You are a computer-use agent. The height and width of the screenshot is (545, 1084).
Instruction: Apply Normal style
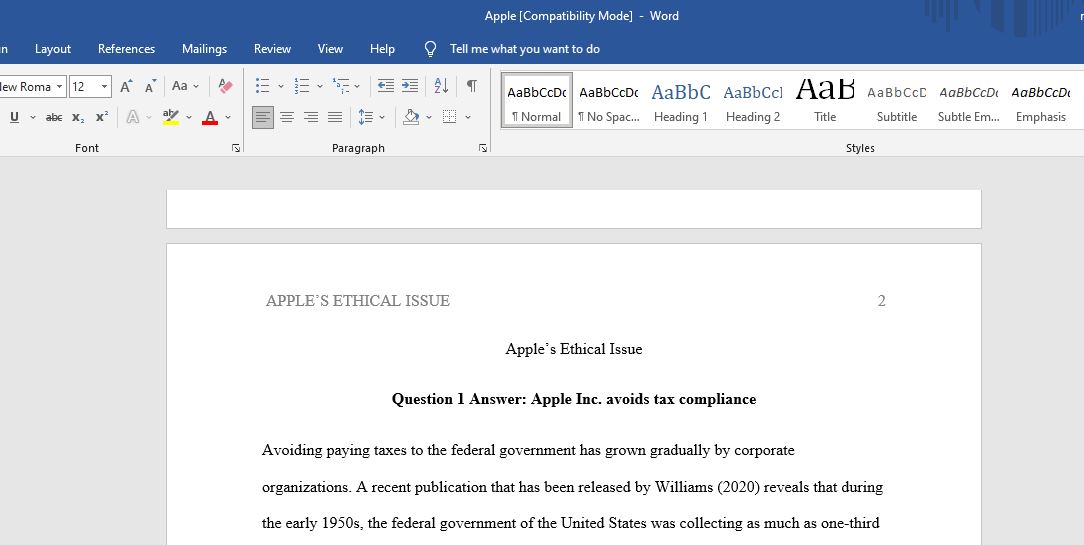click(536, 100)
